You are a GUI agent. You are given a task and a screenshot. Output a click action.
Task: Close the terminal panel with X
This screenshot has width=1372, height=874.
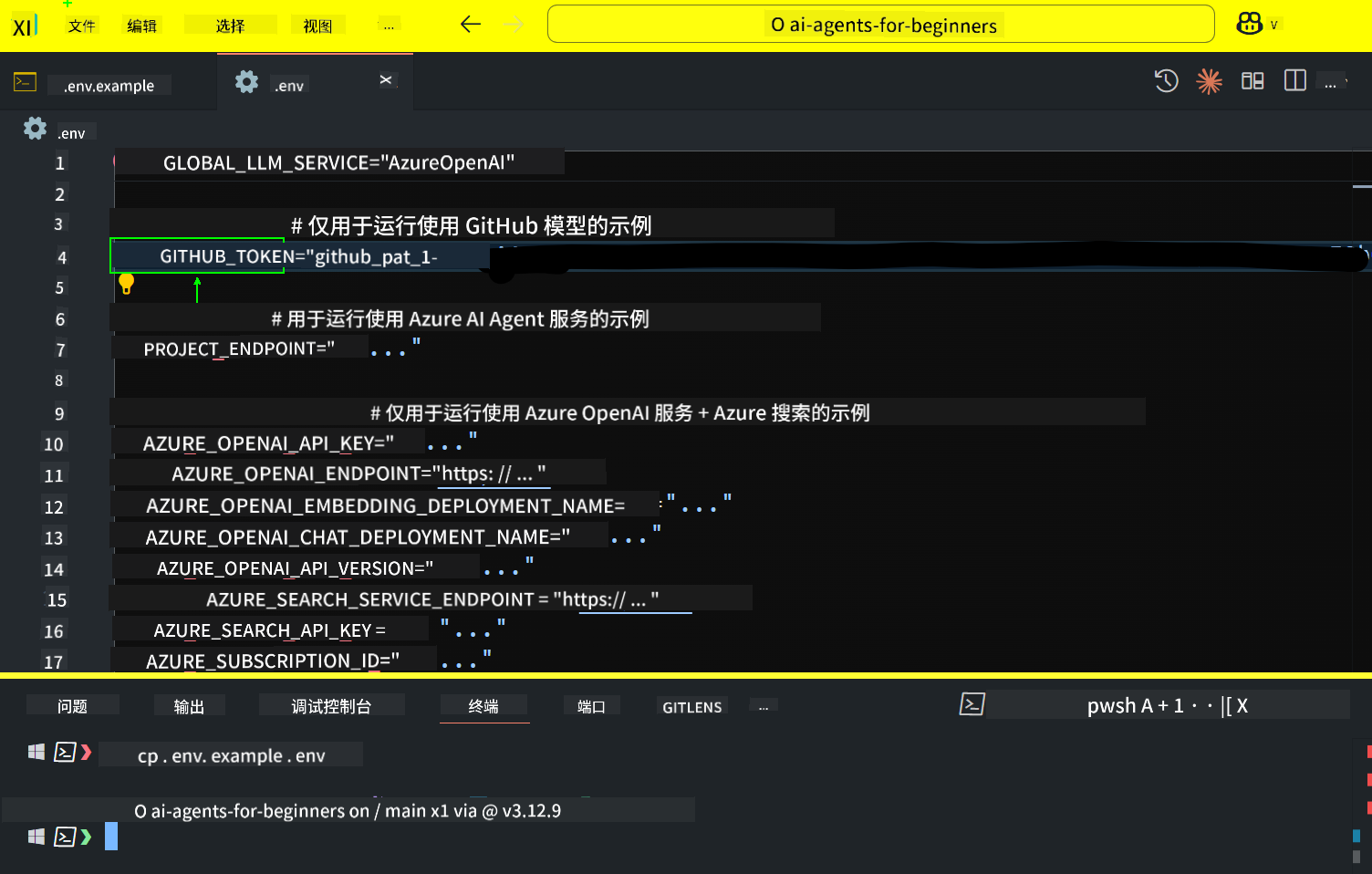[1242, 705]
